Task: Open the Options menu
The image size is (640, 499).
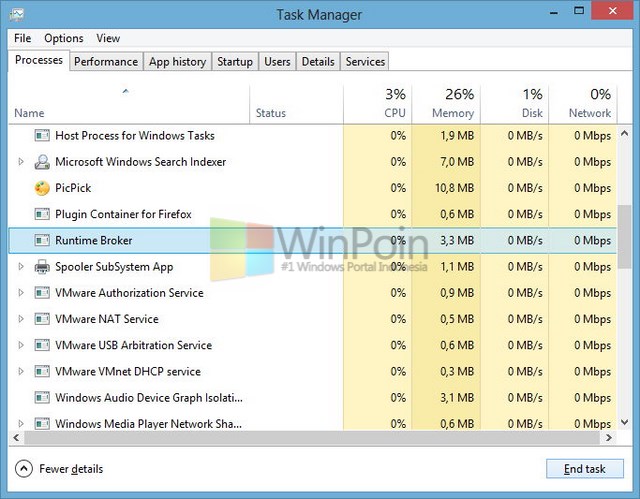Action: tap(64, 38)
